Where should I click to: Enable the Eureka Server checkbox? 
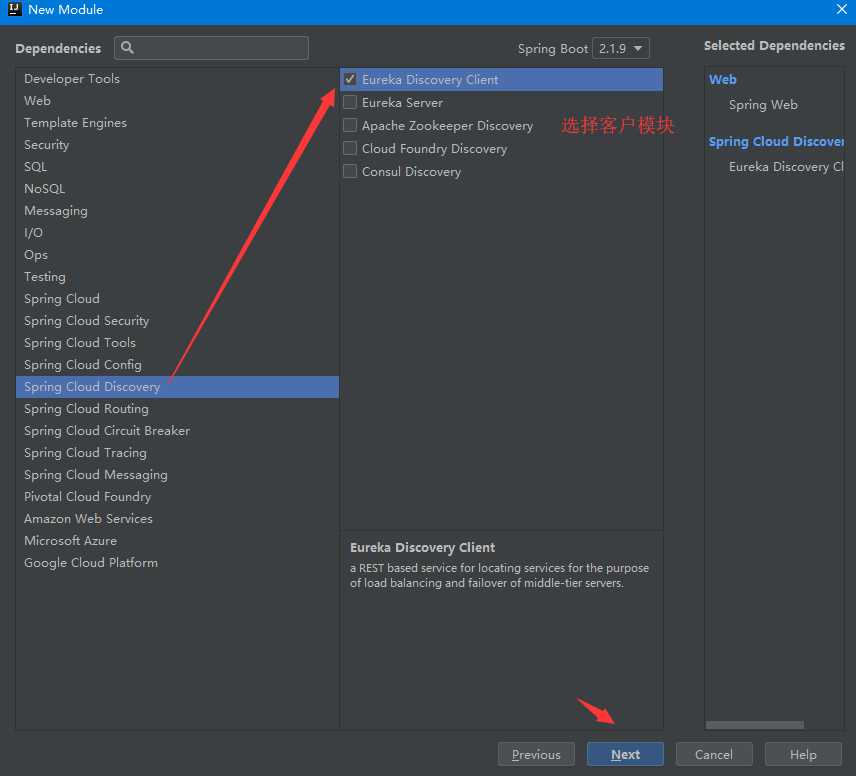[x=350, y=102]
